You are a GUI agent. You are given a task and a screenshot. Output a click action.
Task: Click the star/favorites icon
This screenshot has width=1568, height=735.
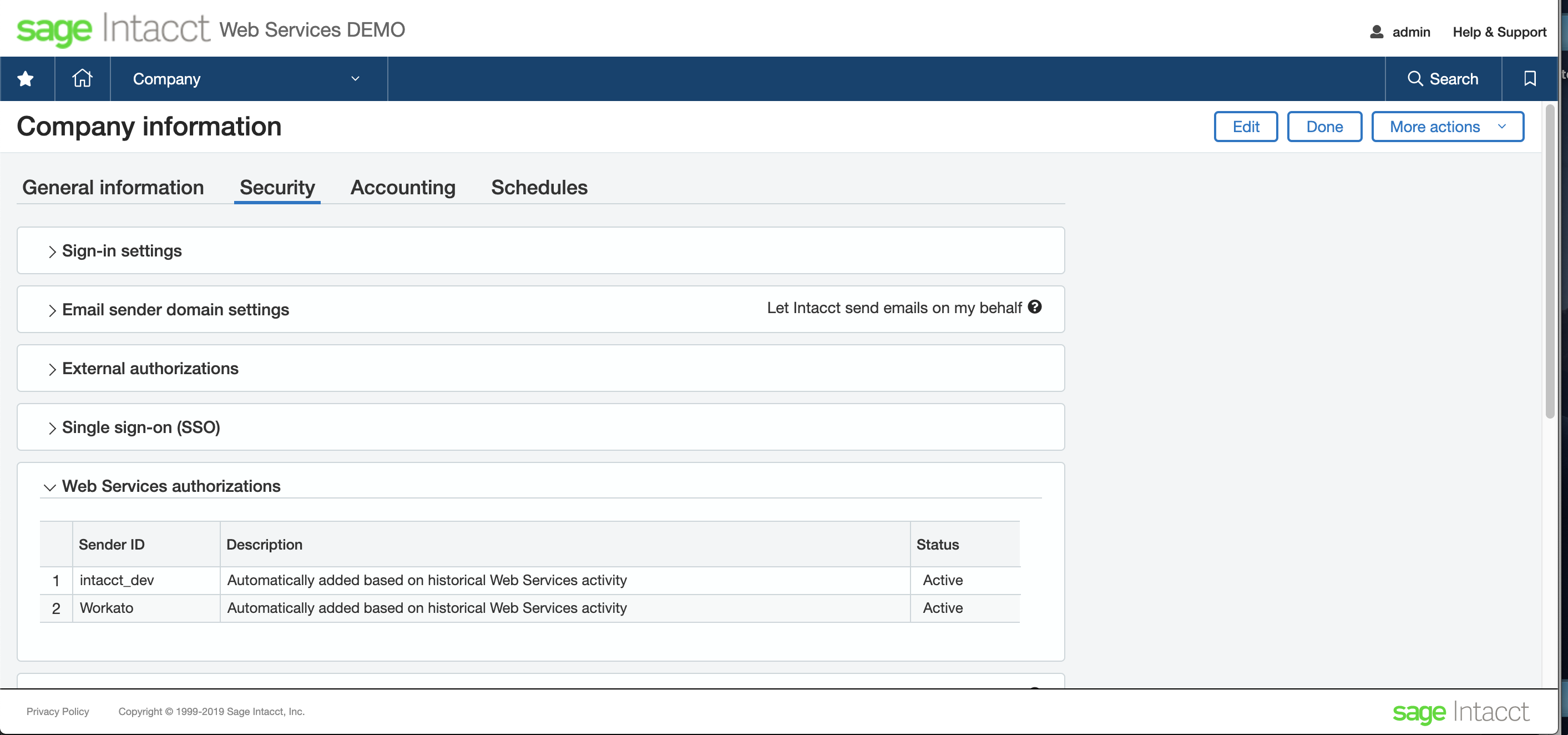(x=27, y=79)
